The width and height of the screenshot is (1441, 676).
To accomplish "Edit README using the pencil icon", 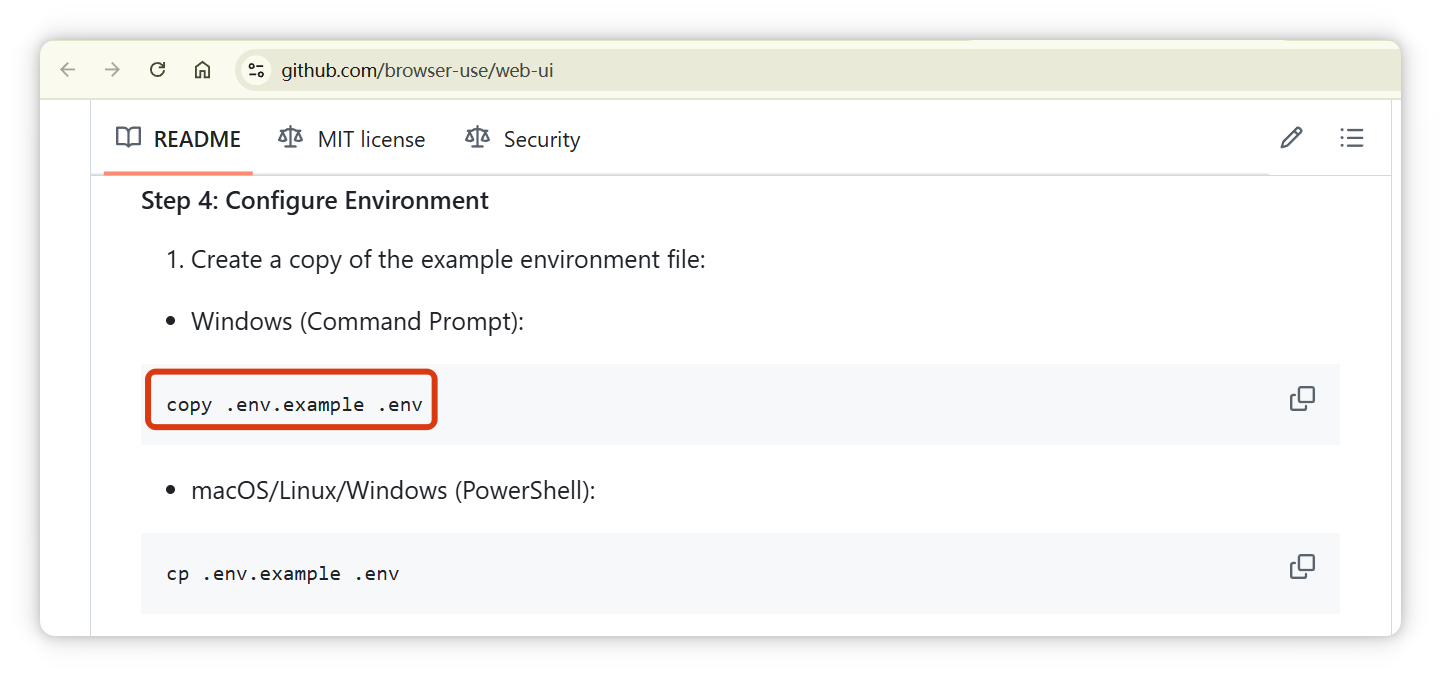I will click(1291, 138).
